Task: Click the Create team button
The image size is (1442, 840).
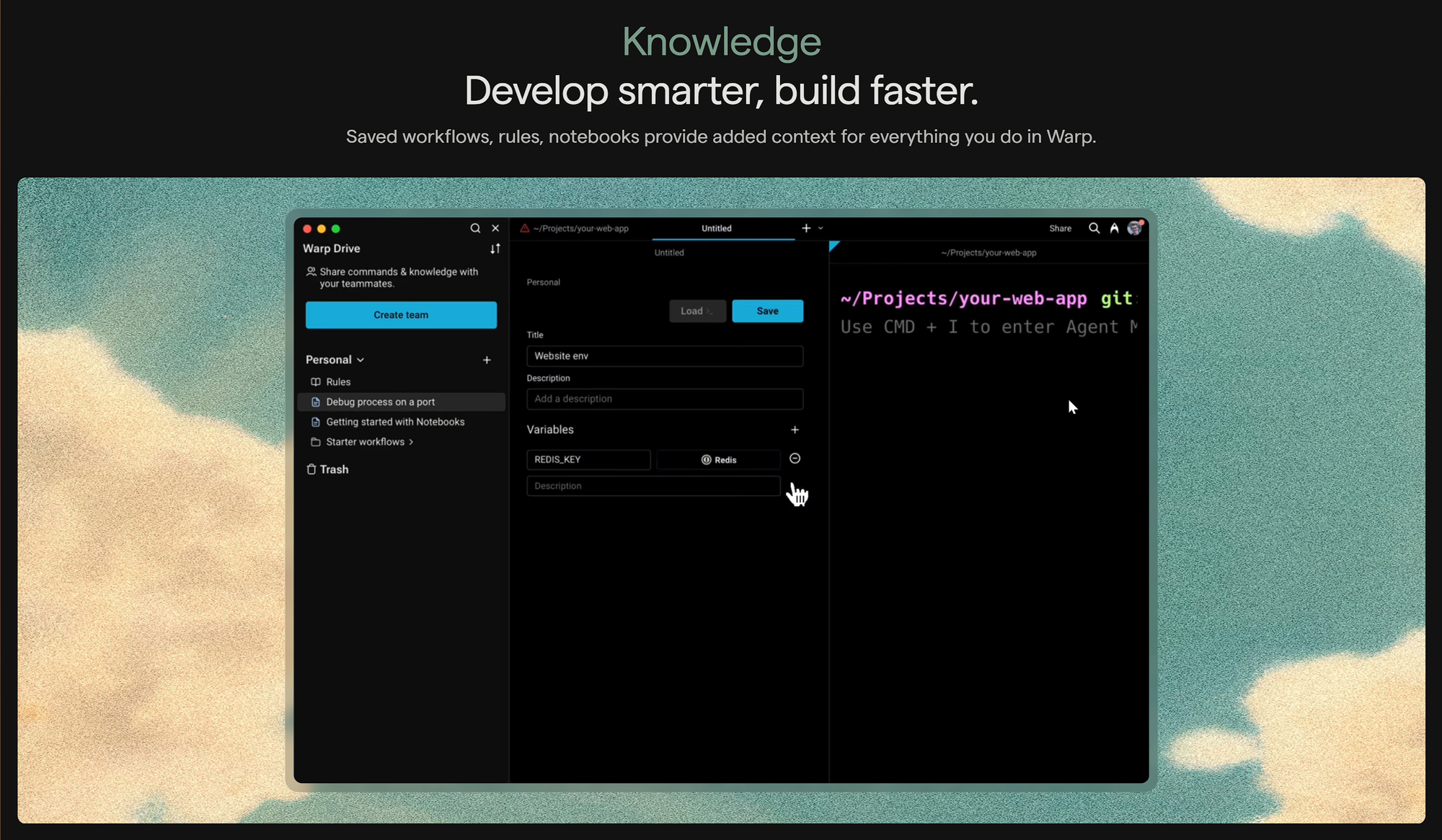Action: click(x=401, y=315)
